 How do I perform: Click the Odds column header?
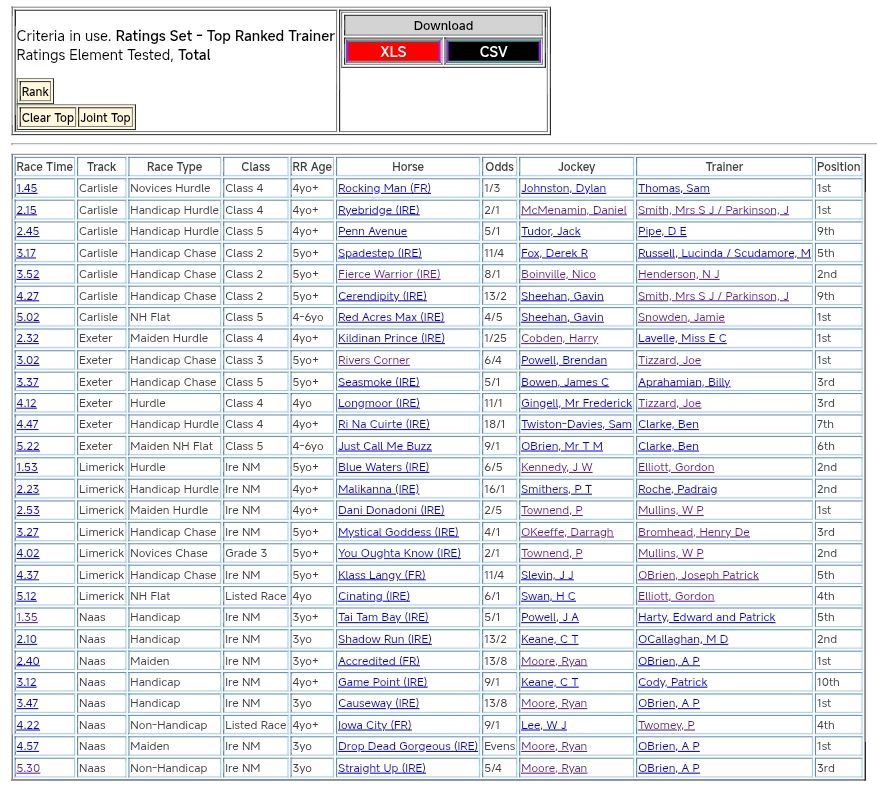[499, 167]
